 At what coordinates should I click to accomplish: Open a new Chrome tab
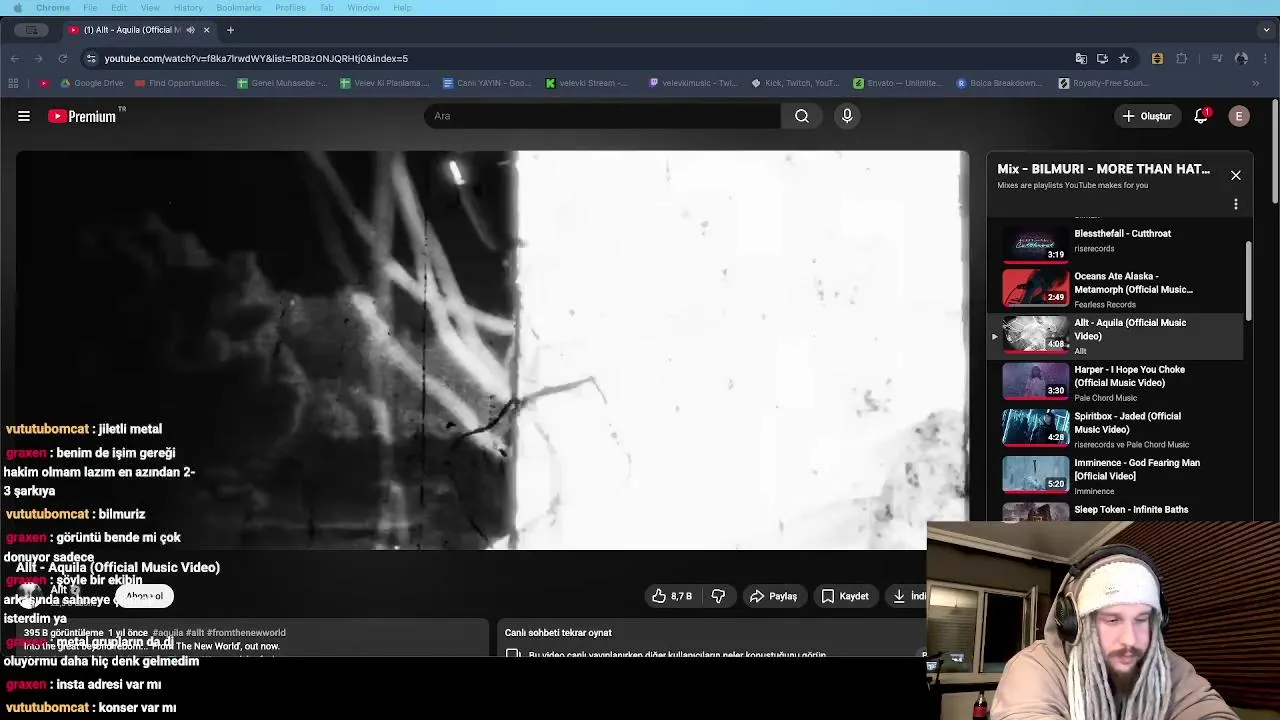pos(230,30)
